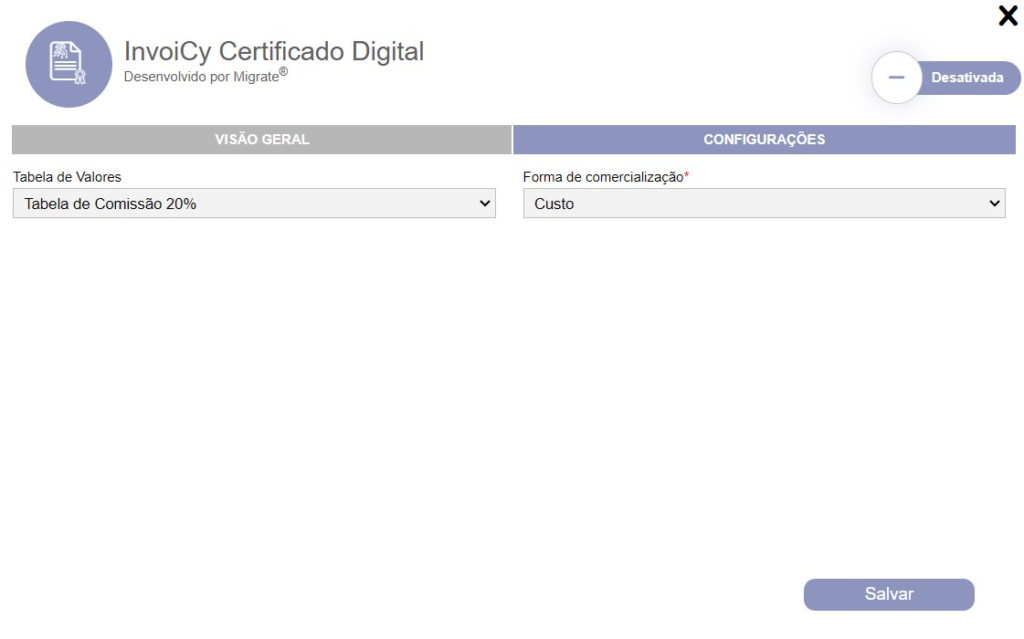This screenshot has height=639, width=1024.
Task: Click the ribbon seal on the certificate logo
Action: point(79,77)
